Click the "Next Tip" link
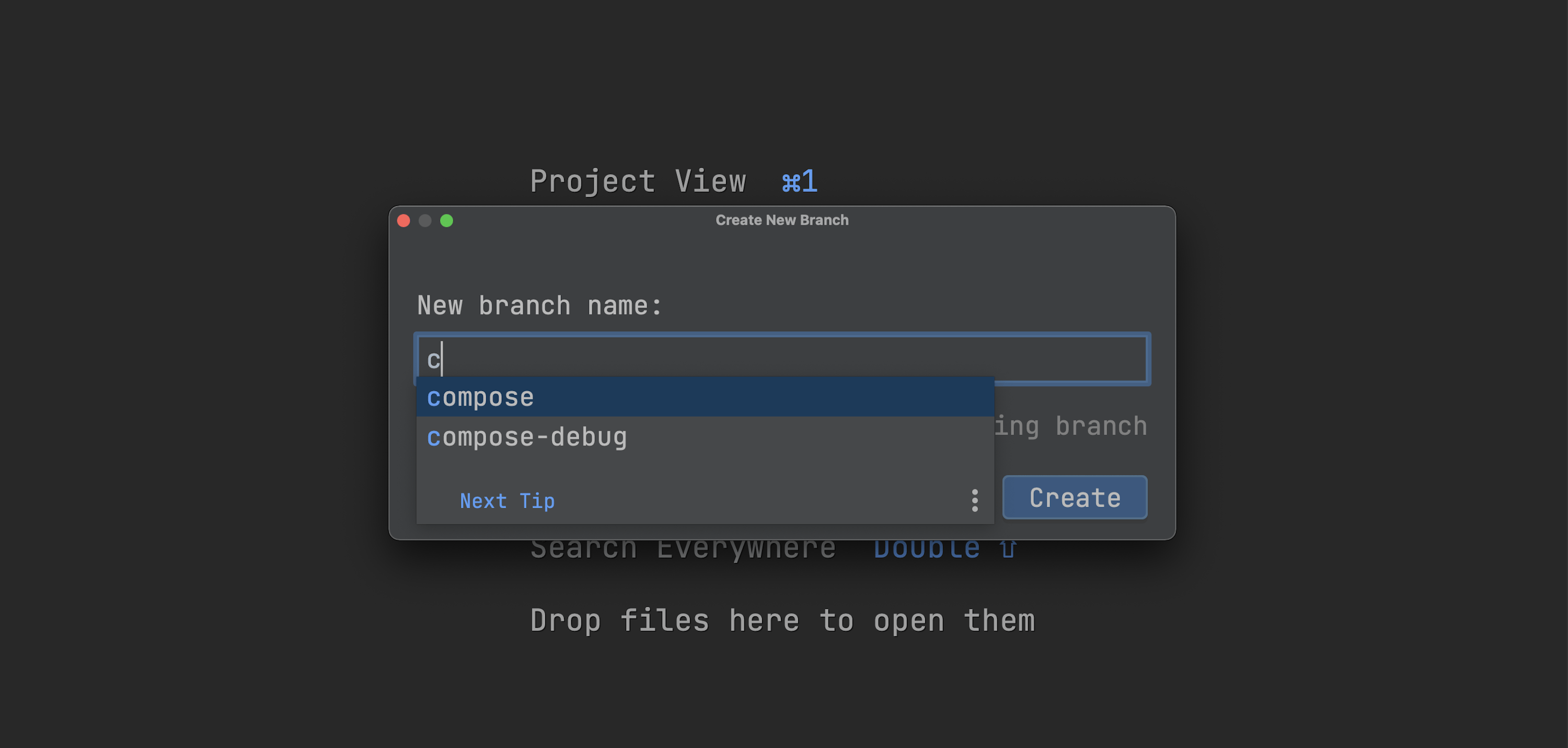This screenshot has width=1568, height=748. (507, 501)
